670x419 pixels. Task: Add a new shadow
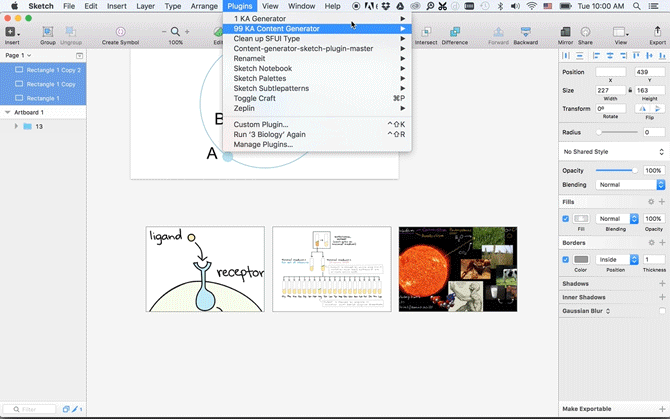[662, 284]
